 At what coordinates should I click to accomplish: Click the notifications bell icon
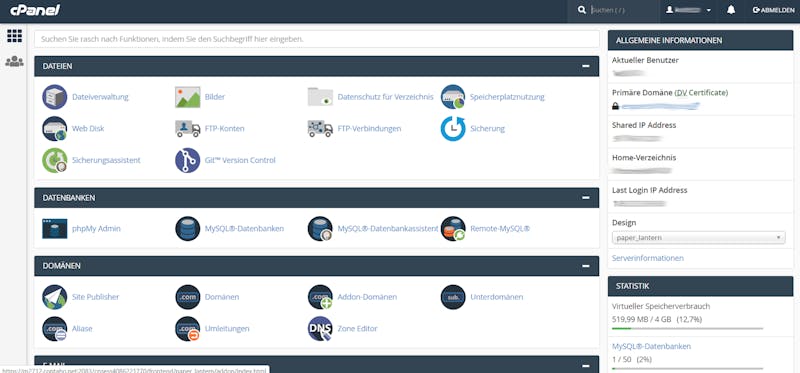tap(731, 10)
